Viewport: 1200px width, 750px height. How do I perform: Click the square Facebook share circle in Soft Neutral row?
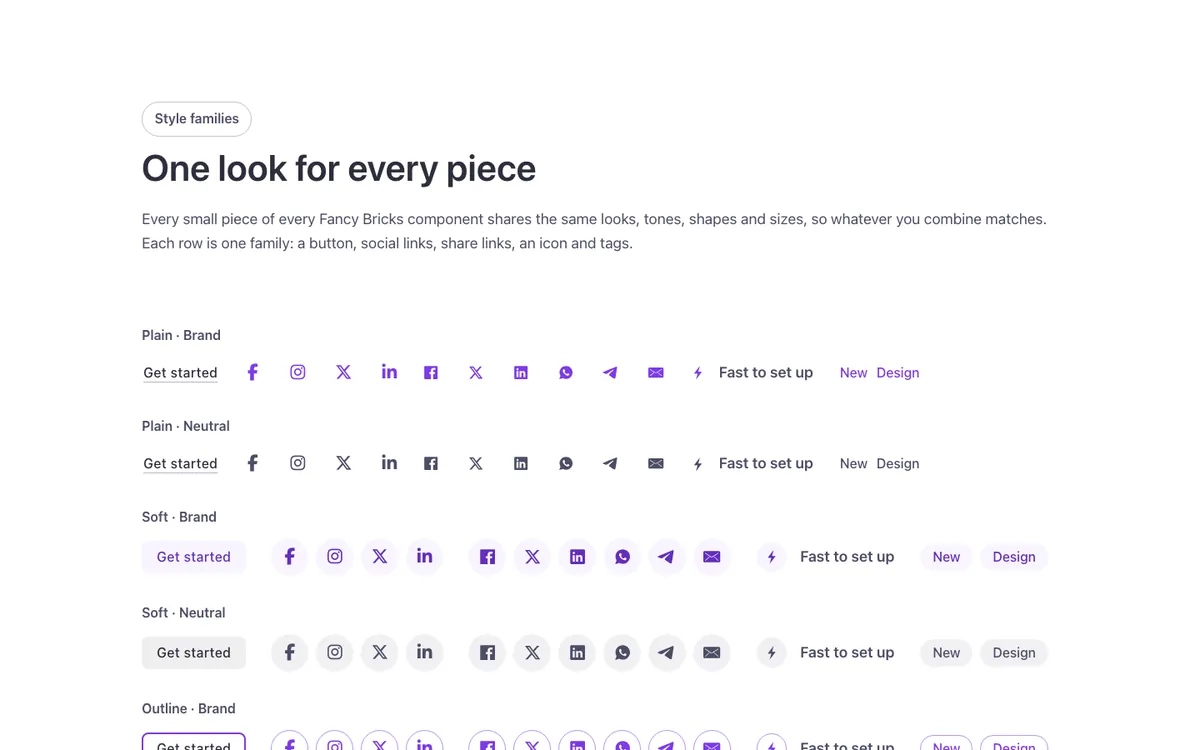tap(487, 652)
